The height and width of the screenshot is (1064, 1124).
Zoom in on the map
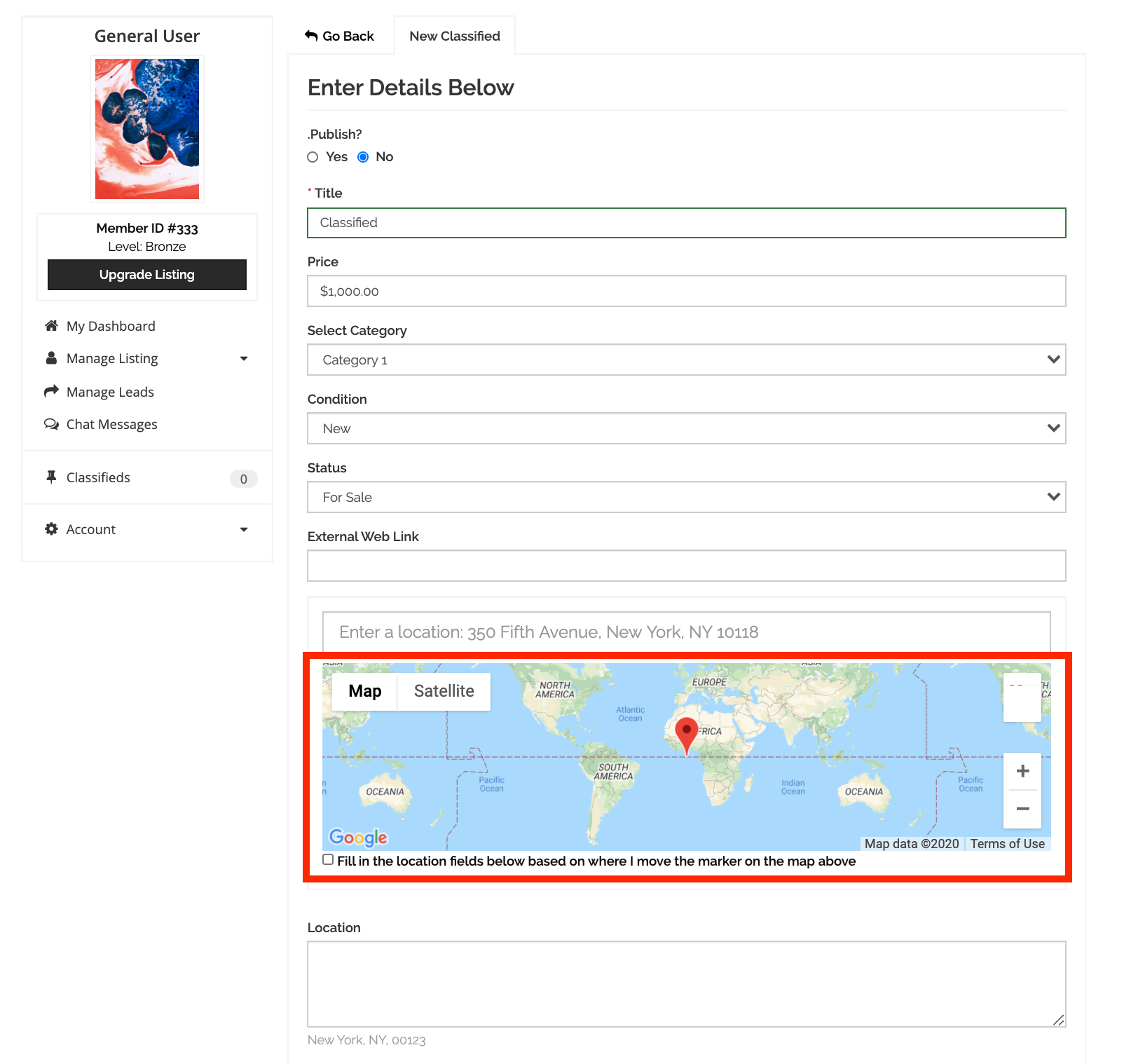point(1022,771)
